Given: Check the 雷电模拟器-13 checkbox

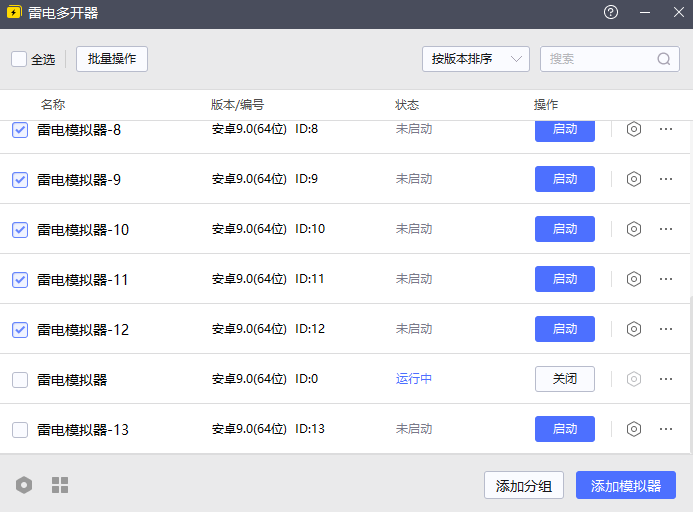Looking at the screenshot, I should pyautogui.click(x=20, y=430).
